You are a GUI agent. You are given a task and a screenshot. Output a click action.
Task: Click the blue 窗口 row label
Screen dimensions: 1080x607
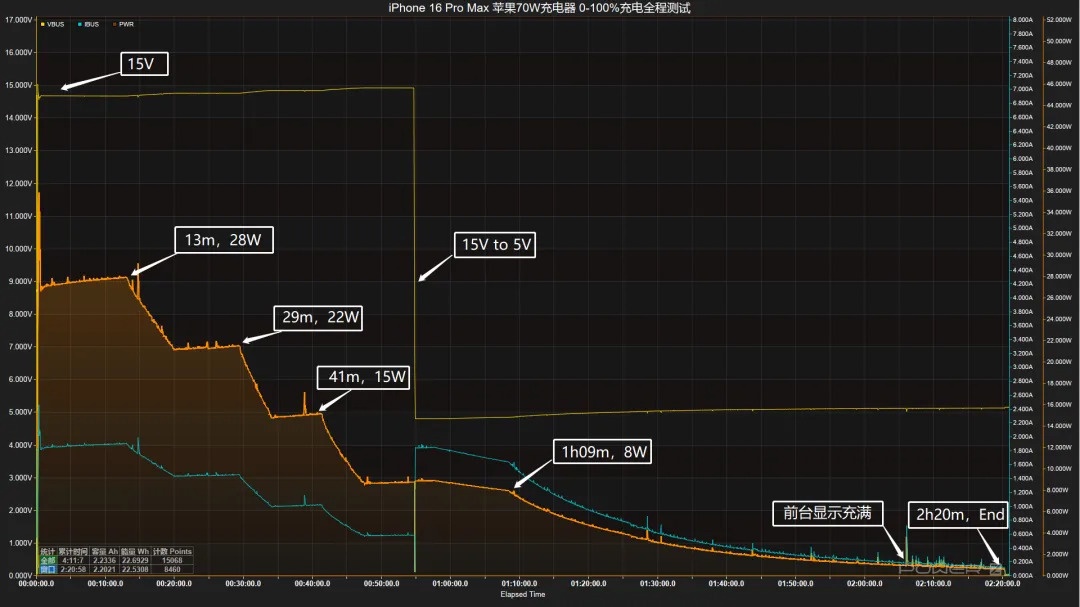pyautogui.click(x=48, y=569)
